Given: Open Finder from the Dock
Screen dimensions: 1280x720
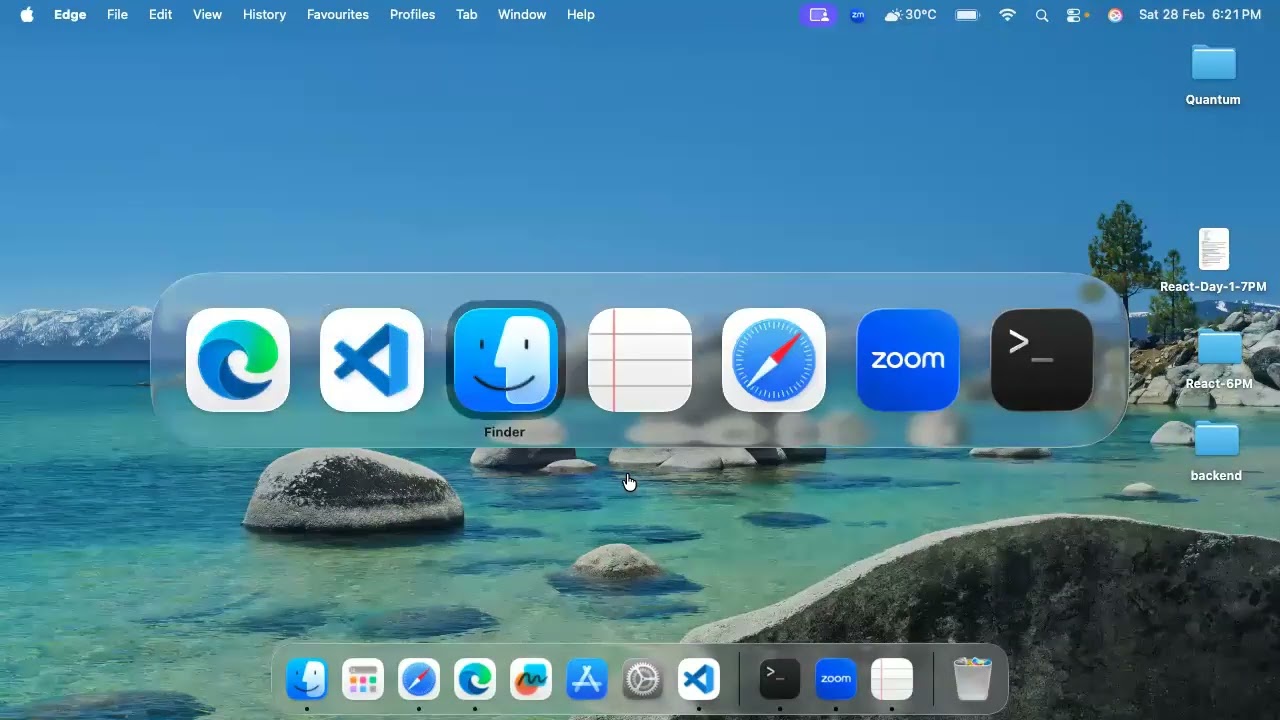Looking at the screenshot, I should tap(307, 680).
